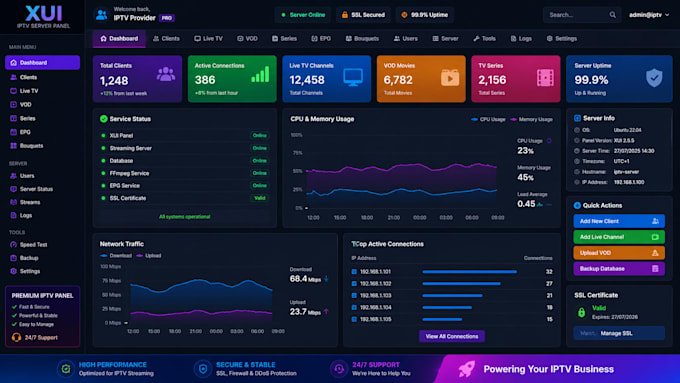This screenshot has height=383, width=680.
Task: Switch to the EPG tab
Action: [321, 39]
